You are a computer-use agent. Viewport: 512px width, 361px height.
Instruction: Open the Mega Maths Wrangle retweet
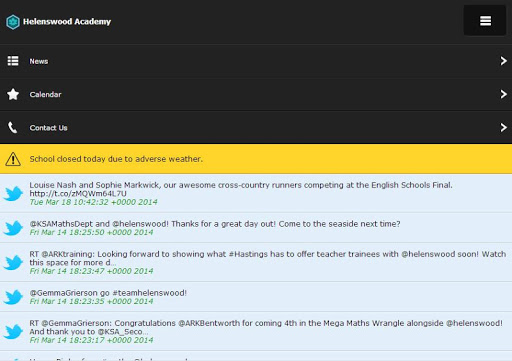pyautogui.click(x=256, y=331)
